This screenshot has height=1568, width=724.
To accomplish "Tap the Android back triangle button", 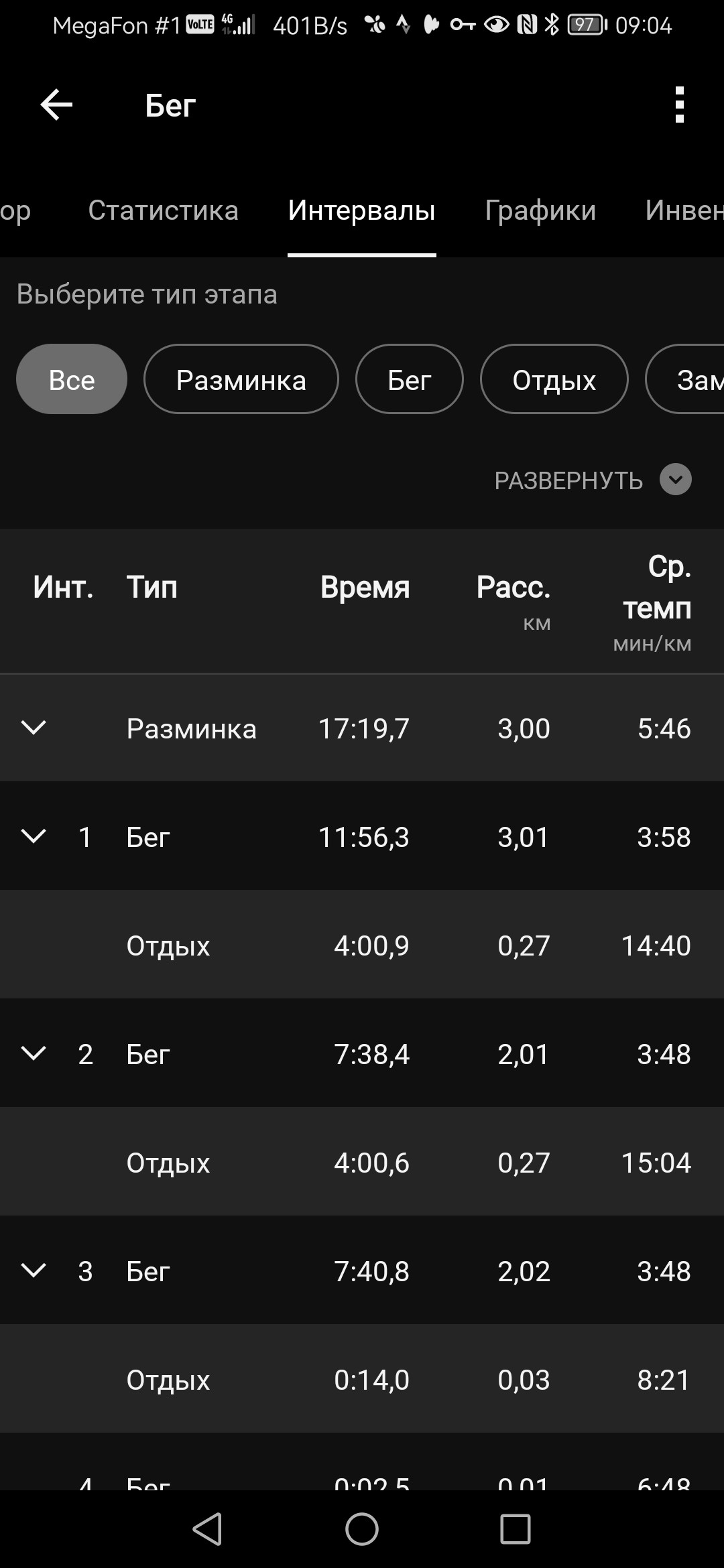I will pyautogui.click(x=208, y=1529).
